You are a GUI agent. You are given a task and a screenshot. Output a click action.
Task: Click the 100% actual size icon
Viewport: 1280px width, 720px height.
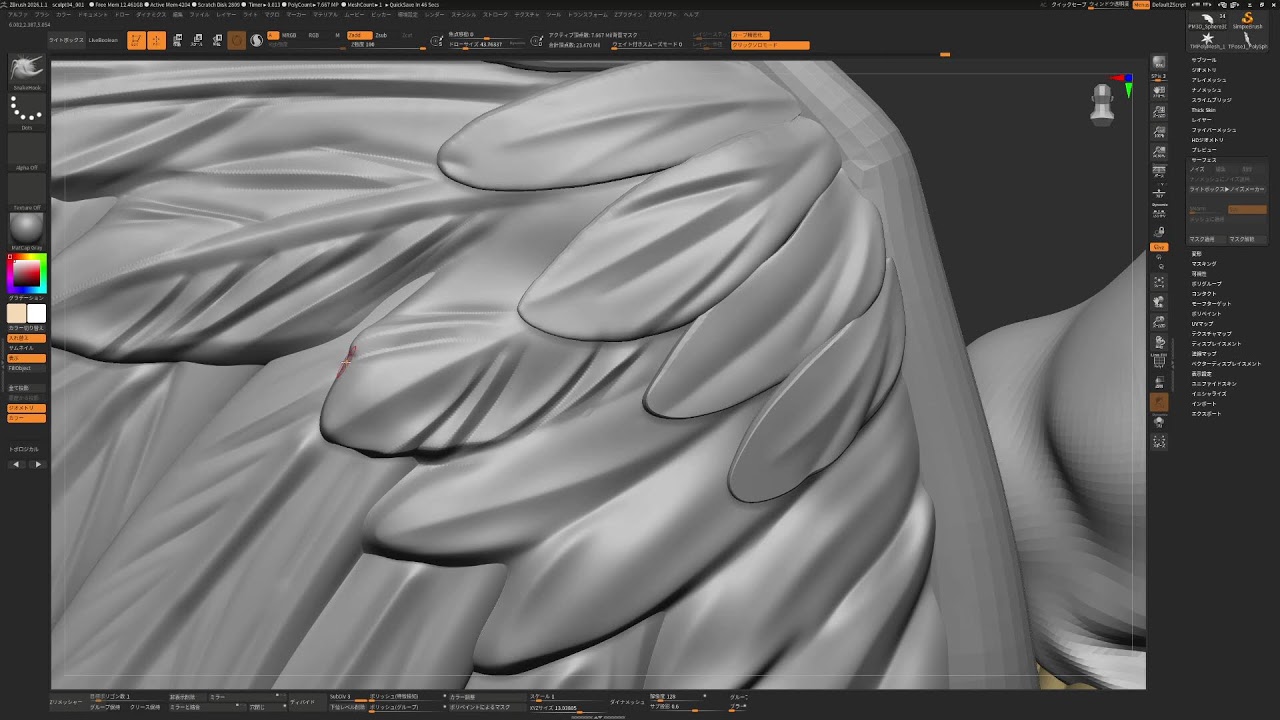[1159, 133]
